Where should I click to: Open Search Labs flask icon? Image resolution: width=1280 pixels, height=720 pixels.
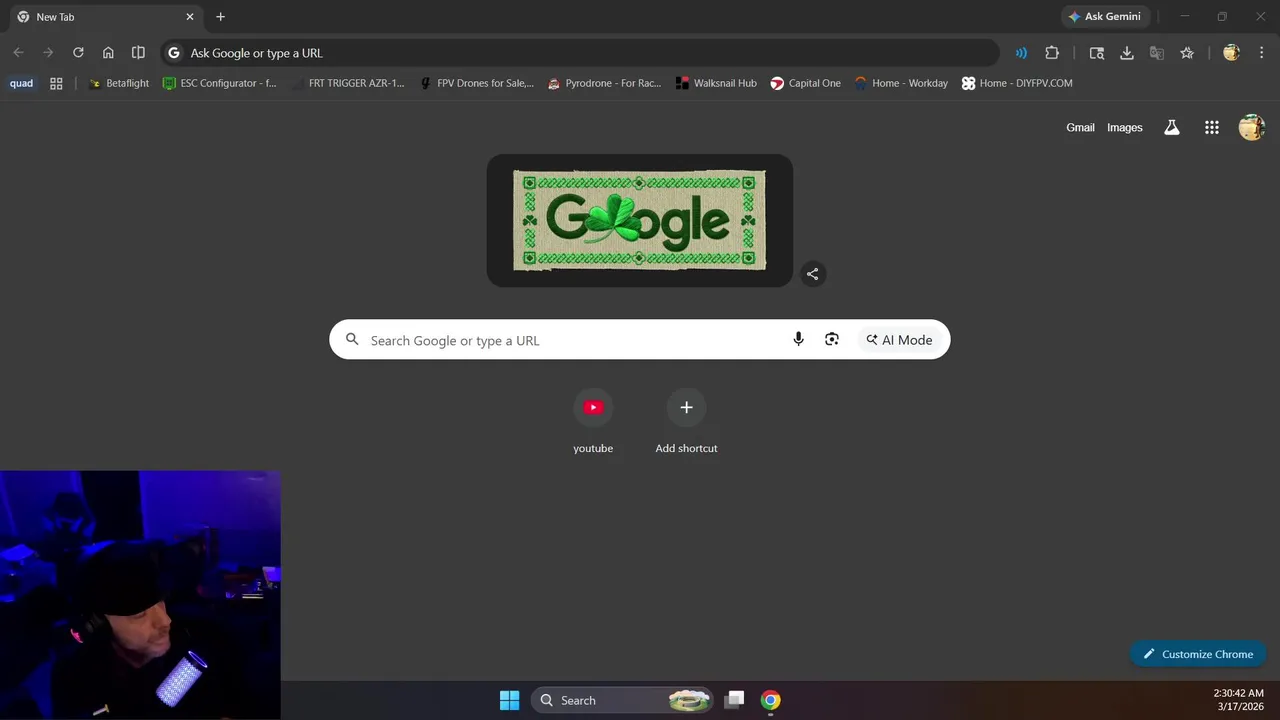click(1171, 127)
